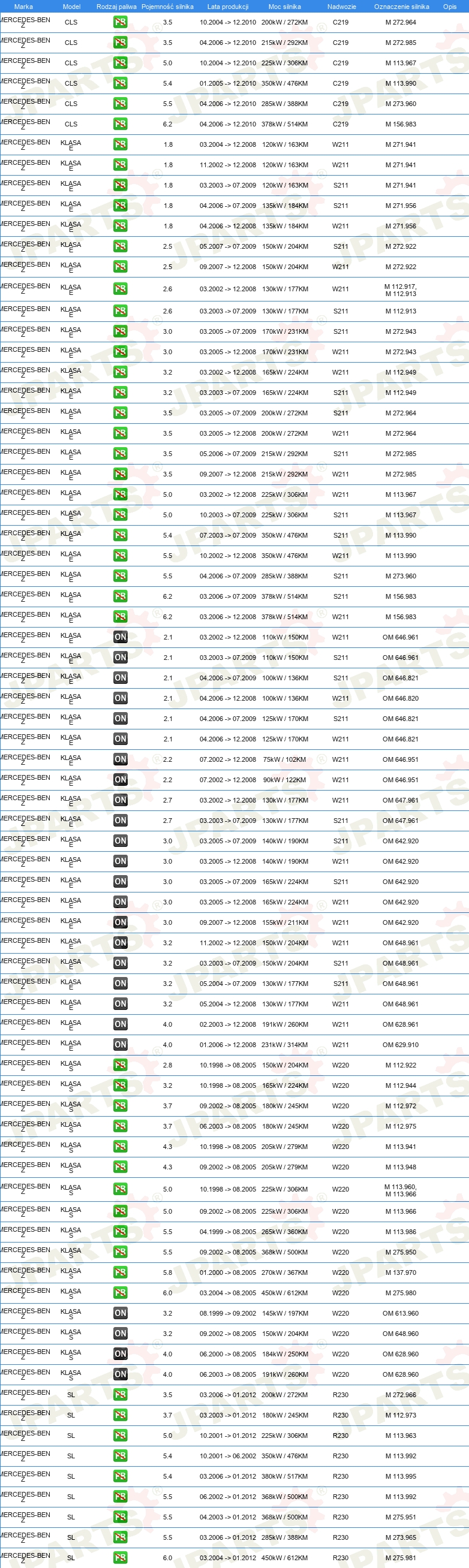The image size is (469, 1568).
Task: Click the Opis column header
Action: [x=450, y=7]
